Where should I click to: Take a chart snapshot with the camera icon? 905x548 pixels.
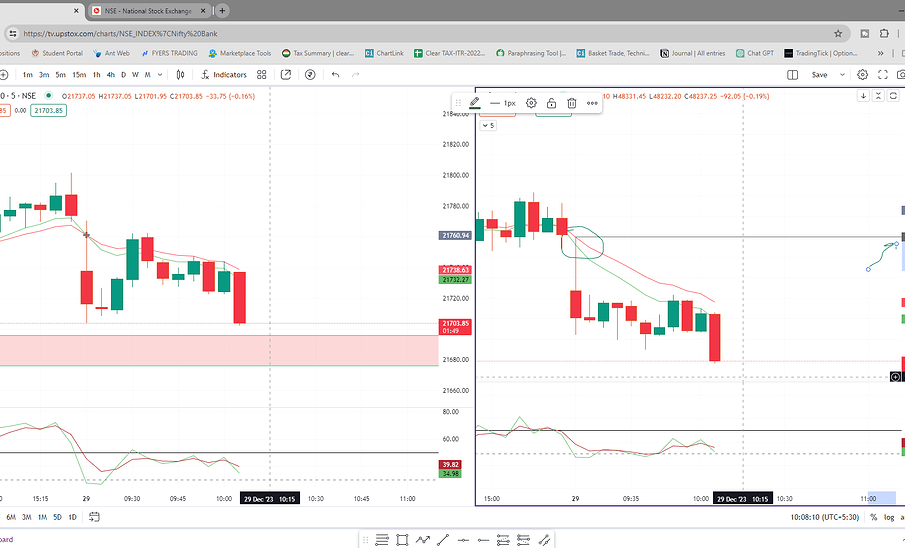click(900, 74)
